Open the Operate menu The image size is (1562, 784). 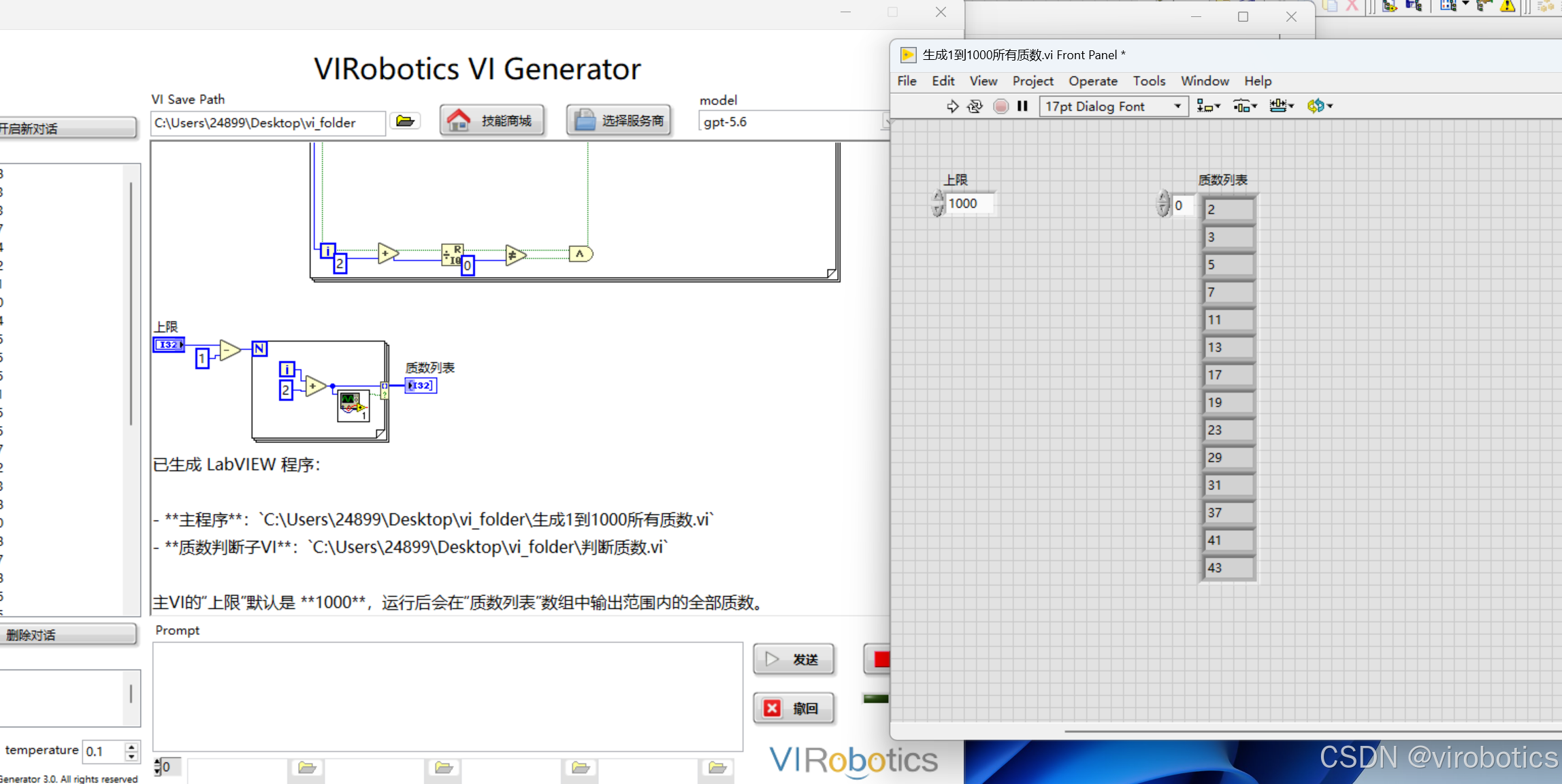click(x=1093, y=81)
